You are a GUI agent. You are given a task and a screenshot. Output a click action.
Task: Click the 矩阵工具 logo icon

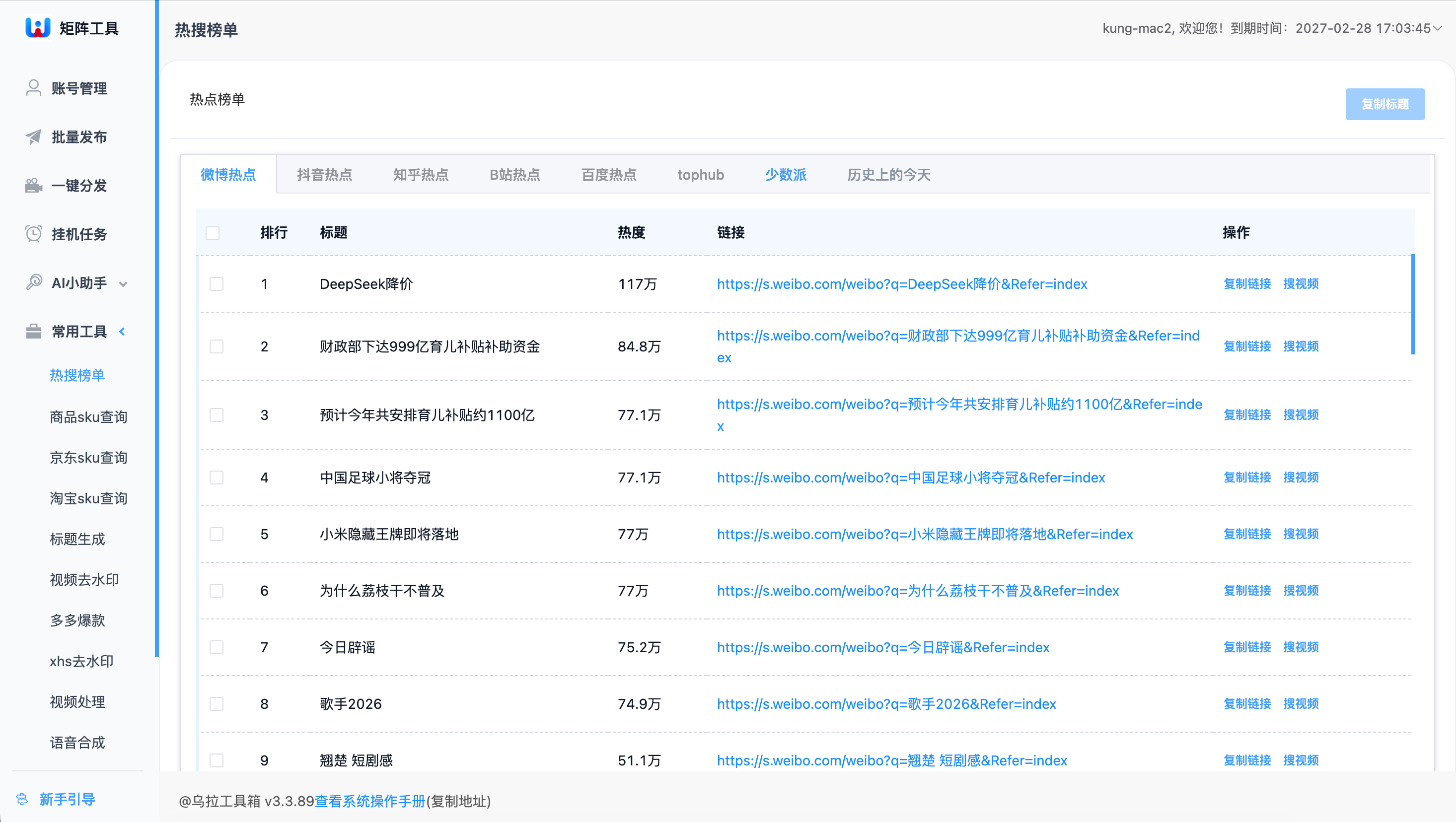coord(38,27)
